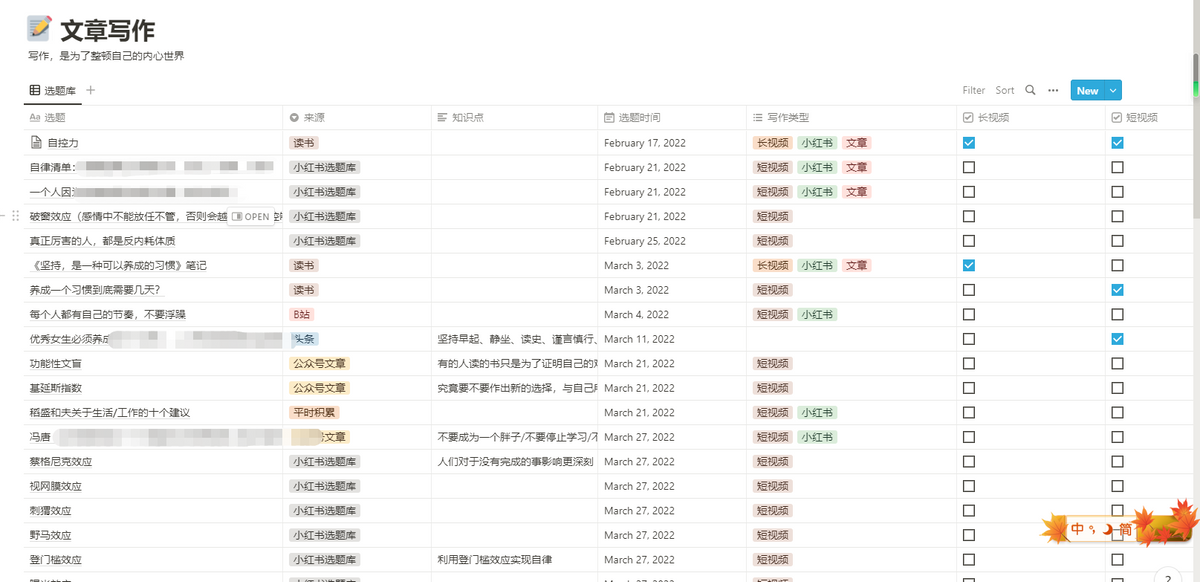Switch to the 选题库 view tab
The height and width of the screenshot is (582, 1200).
pos(57,90)
